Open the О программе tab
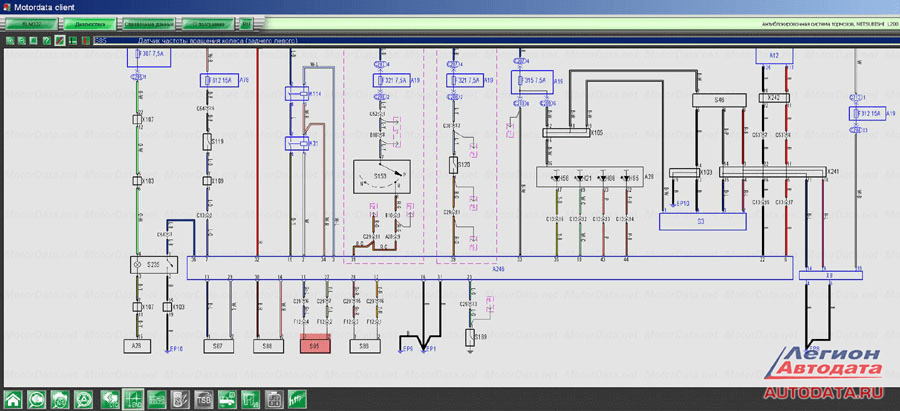900x411 pixels. [208, 25]
